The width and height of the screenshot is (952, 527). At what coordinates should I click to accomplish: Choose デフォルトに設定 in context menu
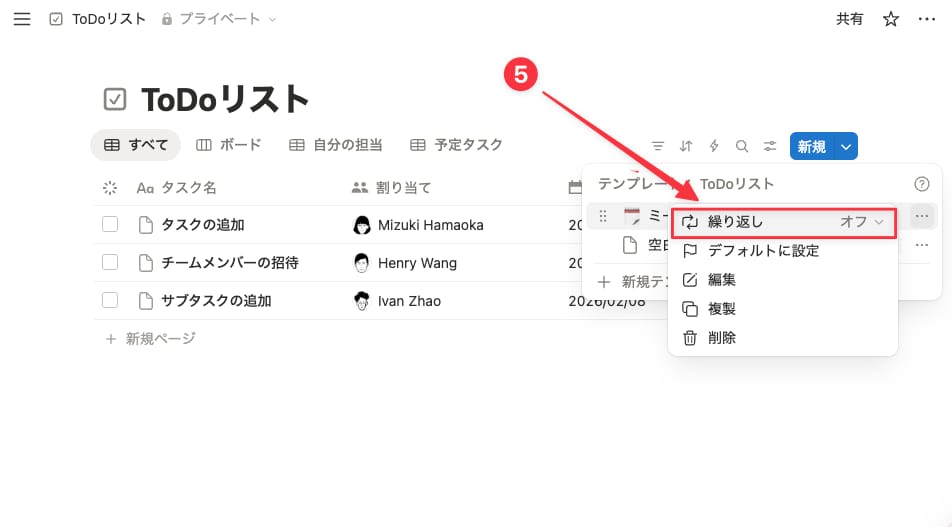coord(783,251)
